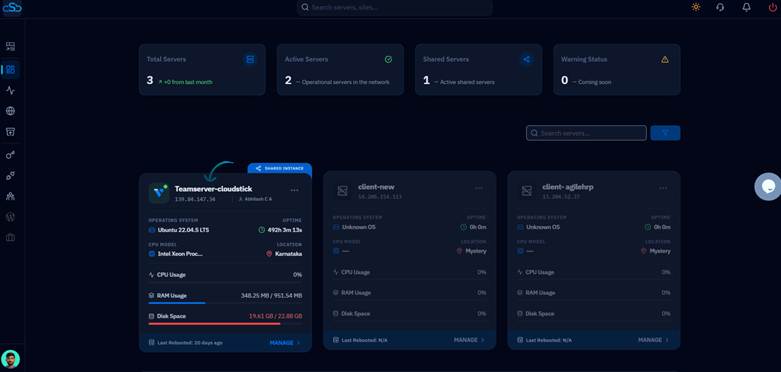Open the key icon in sidebar
The height and width of the screenshot is (372, 781).
[10, 155]
